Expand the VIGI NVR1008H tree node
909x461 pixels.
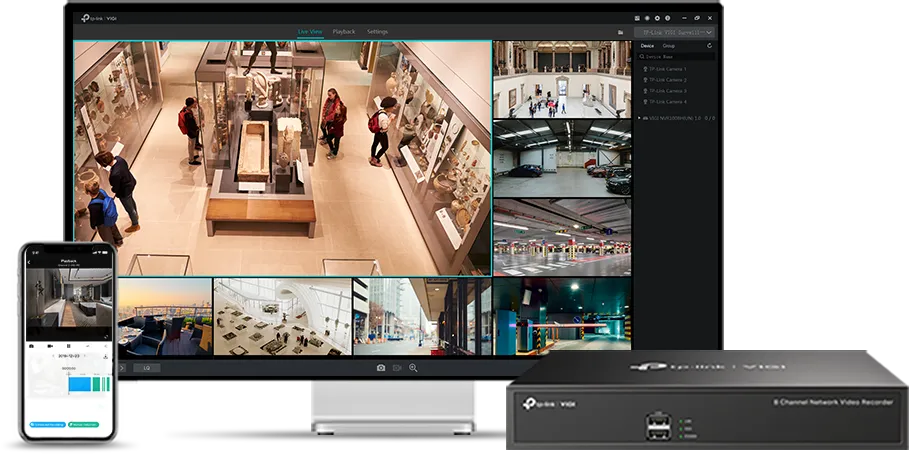tap(640, 118)
